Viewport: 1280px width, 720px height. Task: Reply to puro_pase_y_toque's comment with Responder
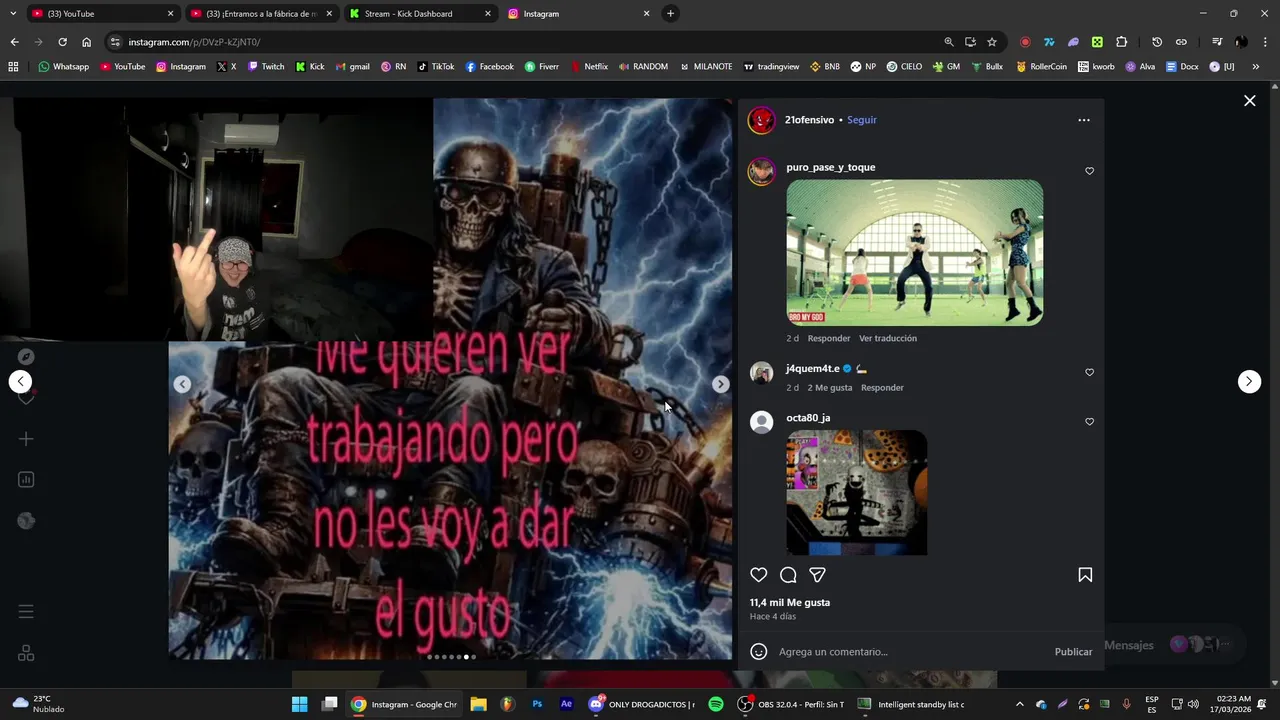click(829, 338)
